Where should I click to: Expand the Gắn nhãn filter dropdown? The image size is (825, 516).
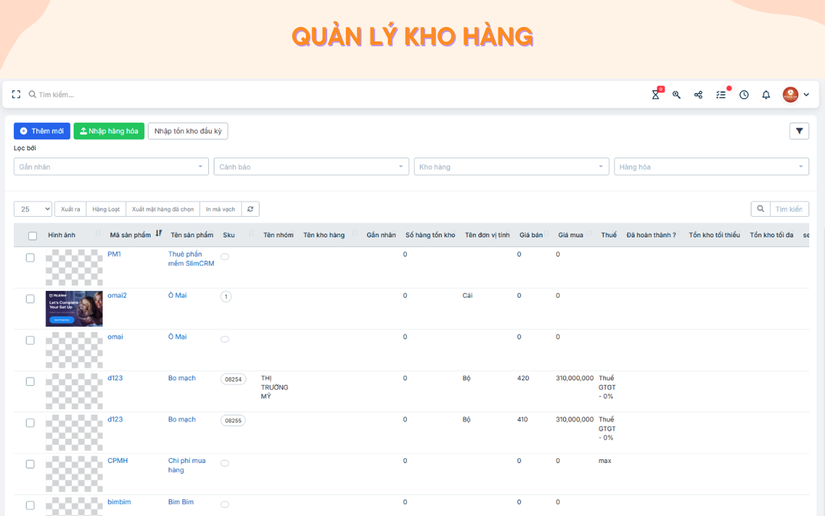tap(111, 167)
